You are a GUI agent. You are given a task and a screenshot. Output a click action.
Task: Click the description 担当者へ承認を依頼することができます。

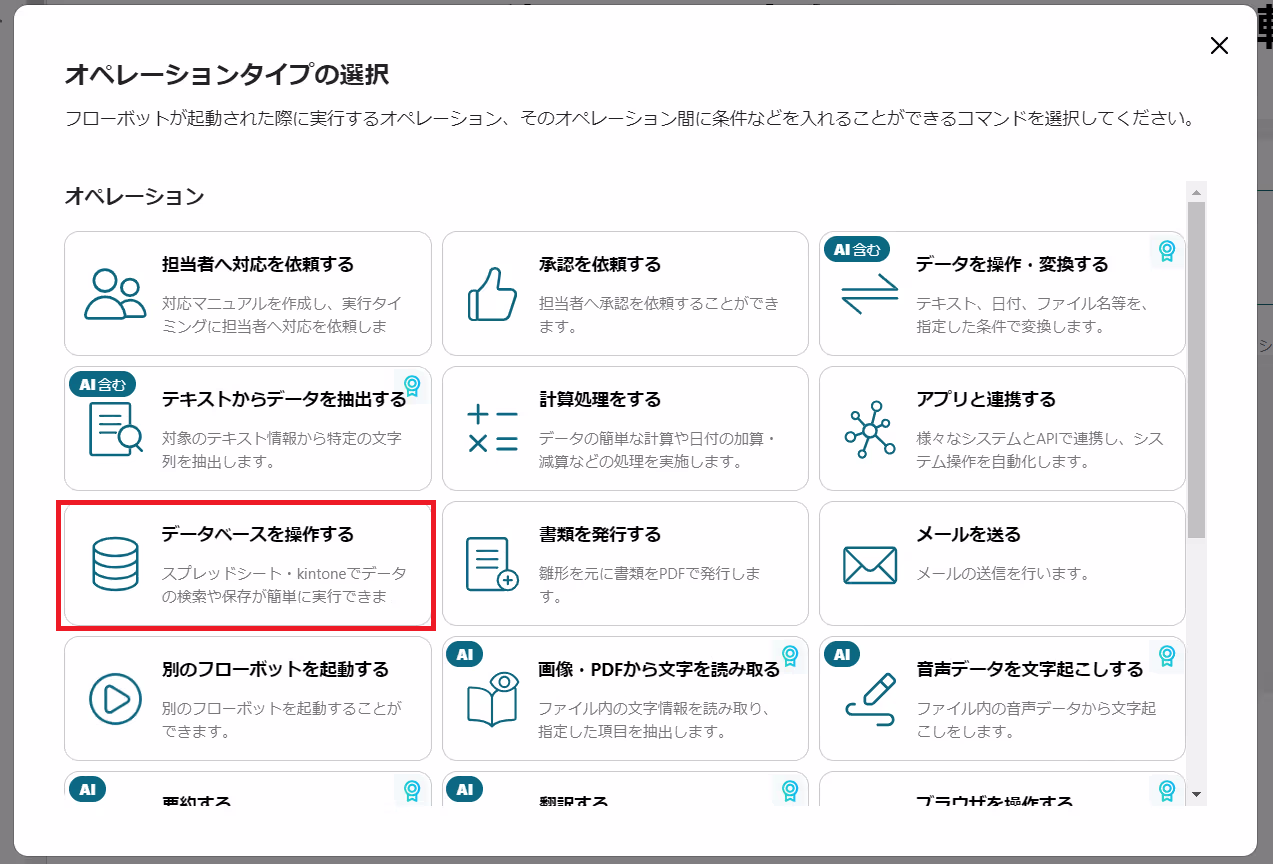pyautogui.click(x=659, y=315)
